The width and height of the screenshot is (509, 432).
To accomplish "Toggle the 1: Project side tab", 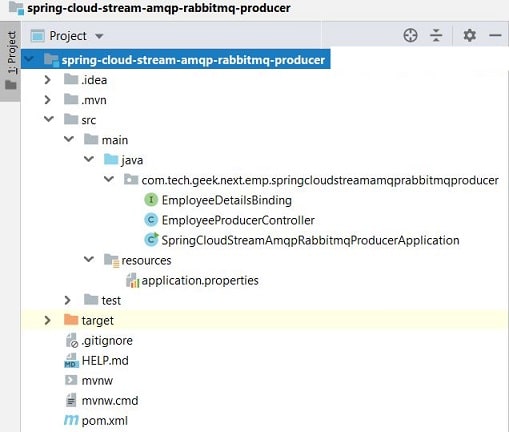I will click(x=11, y=61).
